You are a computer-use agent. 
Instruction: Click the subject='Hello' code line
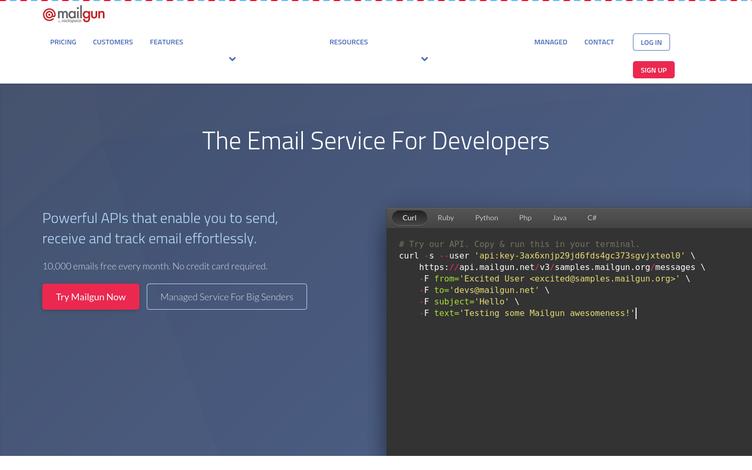(470, 302)
